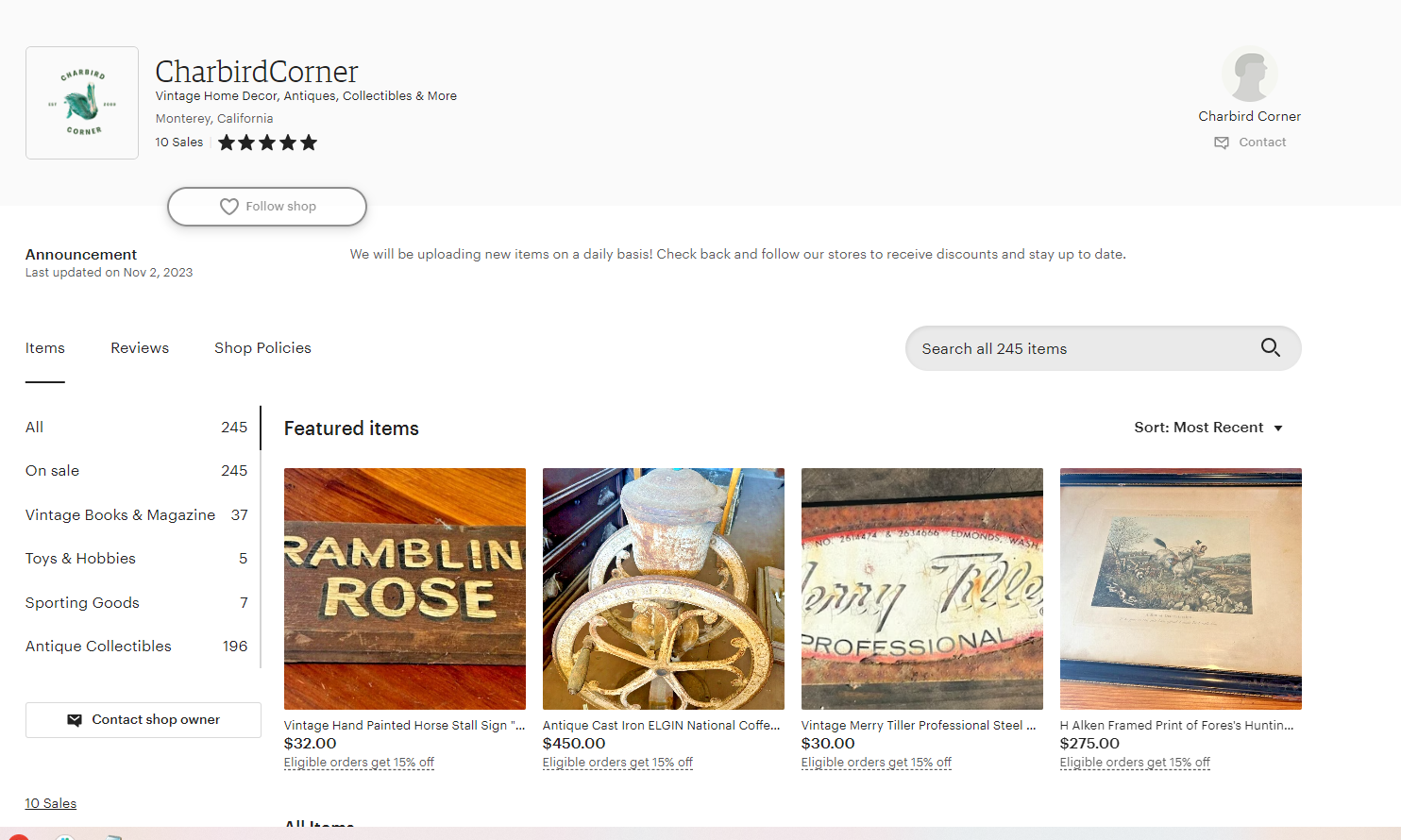Click the search magnifying glass icon

click(x=1270, y=348)
